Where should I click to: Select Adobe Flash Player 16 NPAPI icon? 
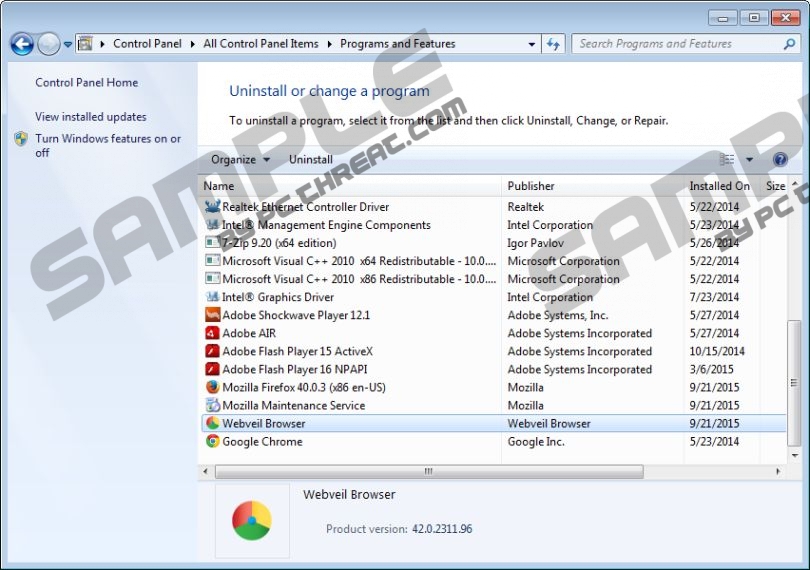[x=212, y=369]
